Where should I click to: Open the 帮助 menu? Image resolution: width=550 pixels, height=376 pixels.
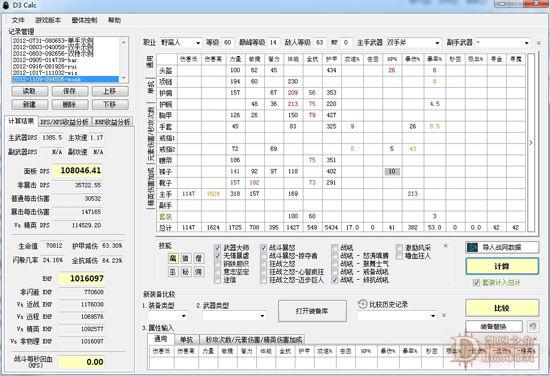(114, 20)
